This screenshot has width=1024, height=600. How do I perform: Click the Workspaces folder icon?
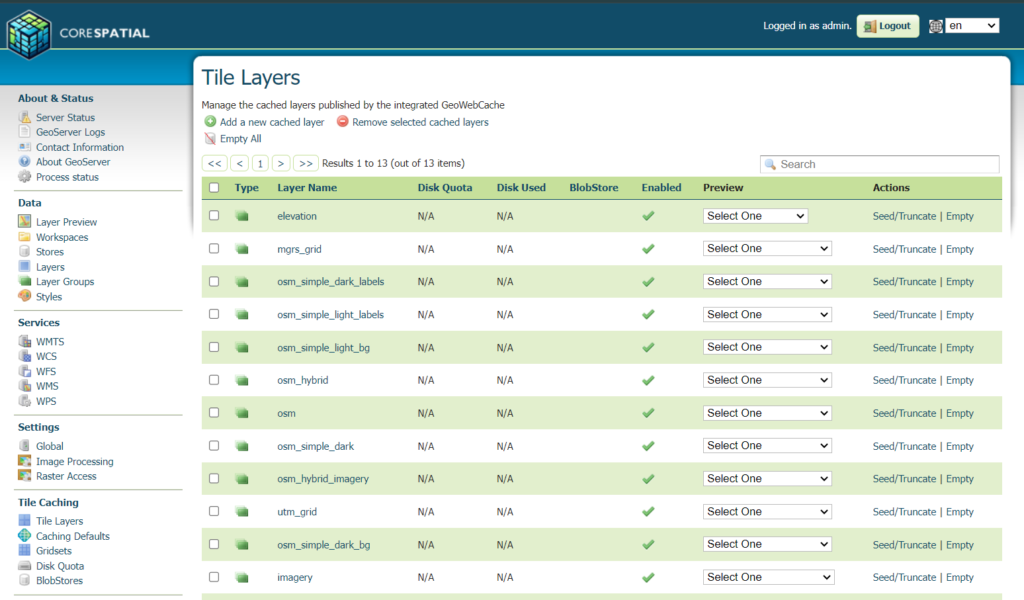(x=25, y=237)
